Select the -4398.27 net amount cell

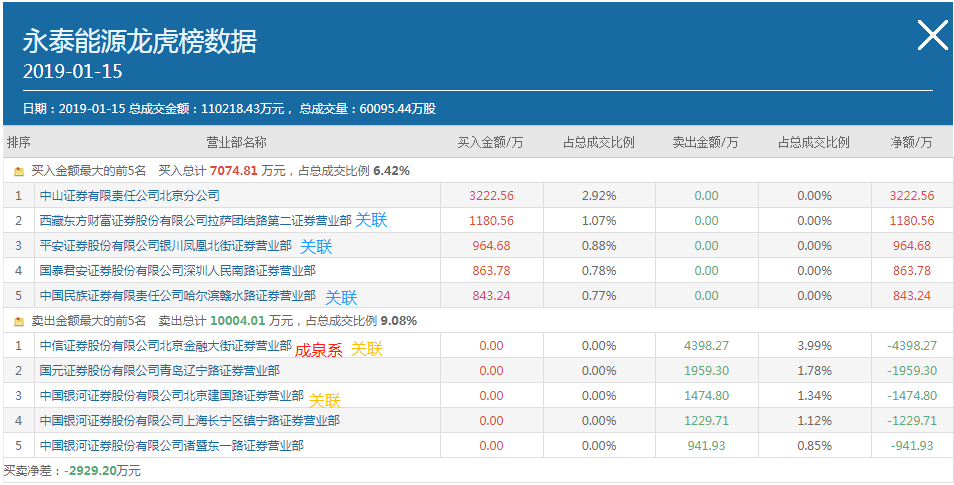[911, 346]
